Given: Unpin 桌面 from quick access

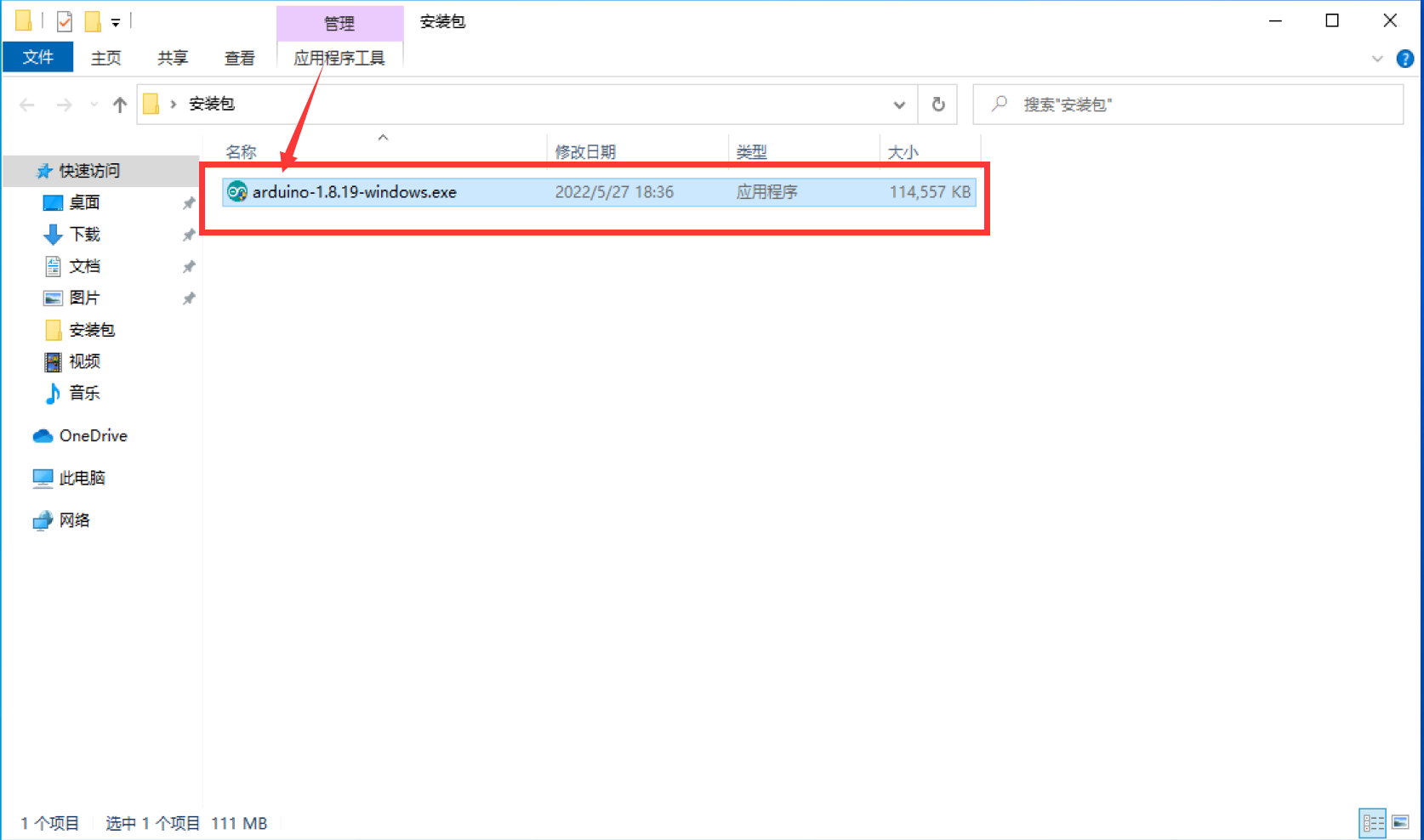Looking at the screenshot, I should 188,202.
